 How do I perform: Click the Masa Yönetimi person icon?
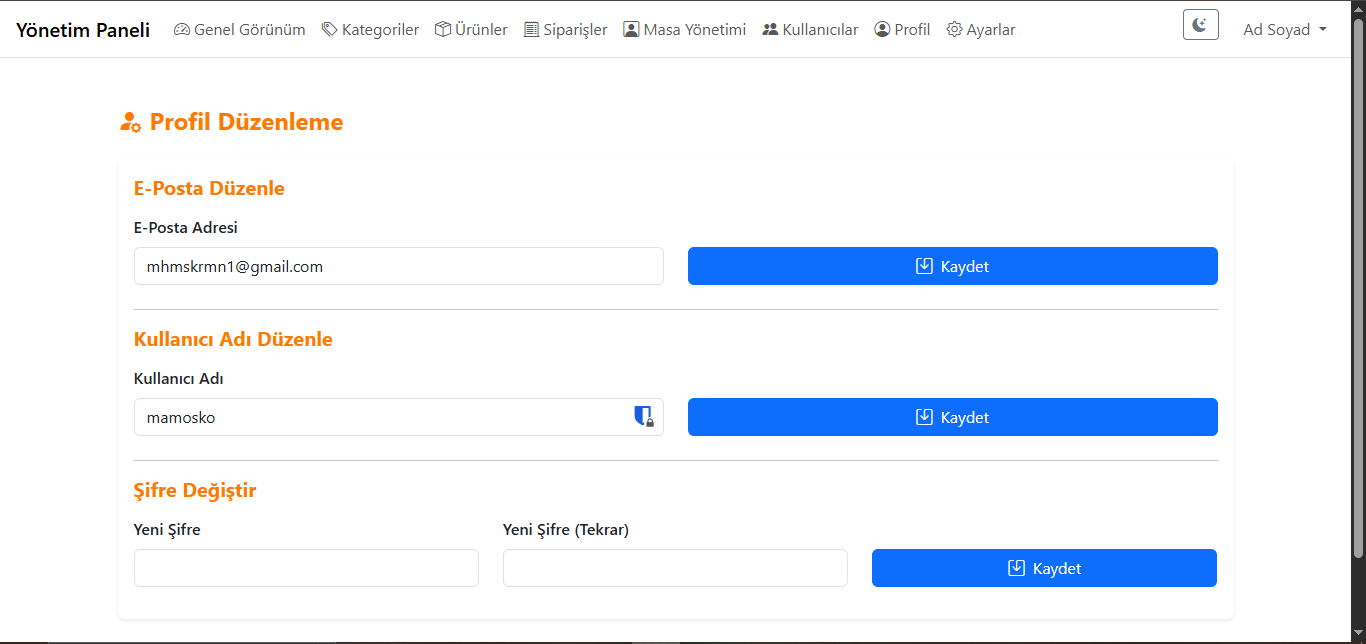point(631,30)
